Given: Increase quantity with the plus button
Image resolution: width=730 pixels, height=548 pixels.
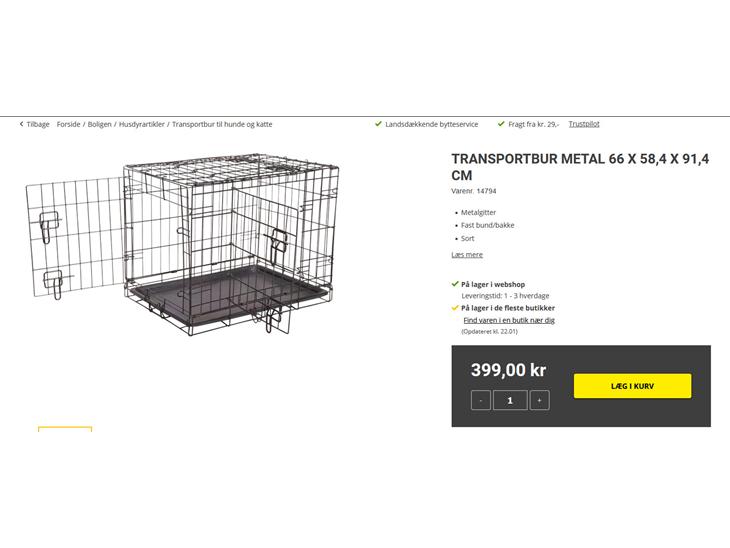Looking at the screenshot, I should point(539,400).
